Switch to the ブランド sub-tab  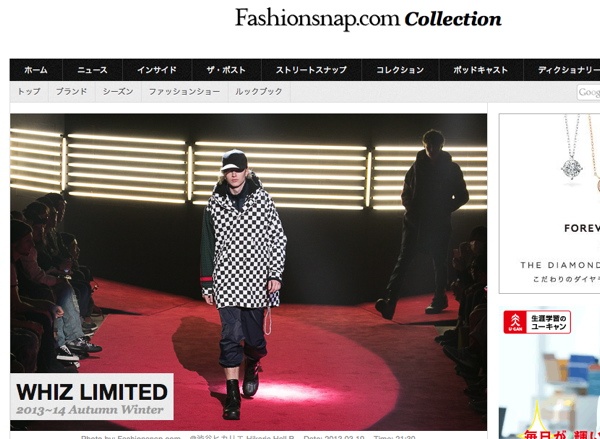pos(72,92)
